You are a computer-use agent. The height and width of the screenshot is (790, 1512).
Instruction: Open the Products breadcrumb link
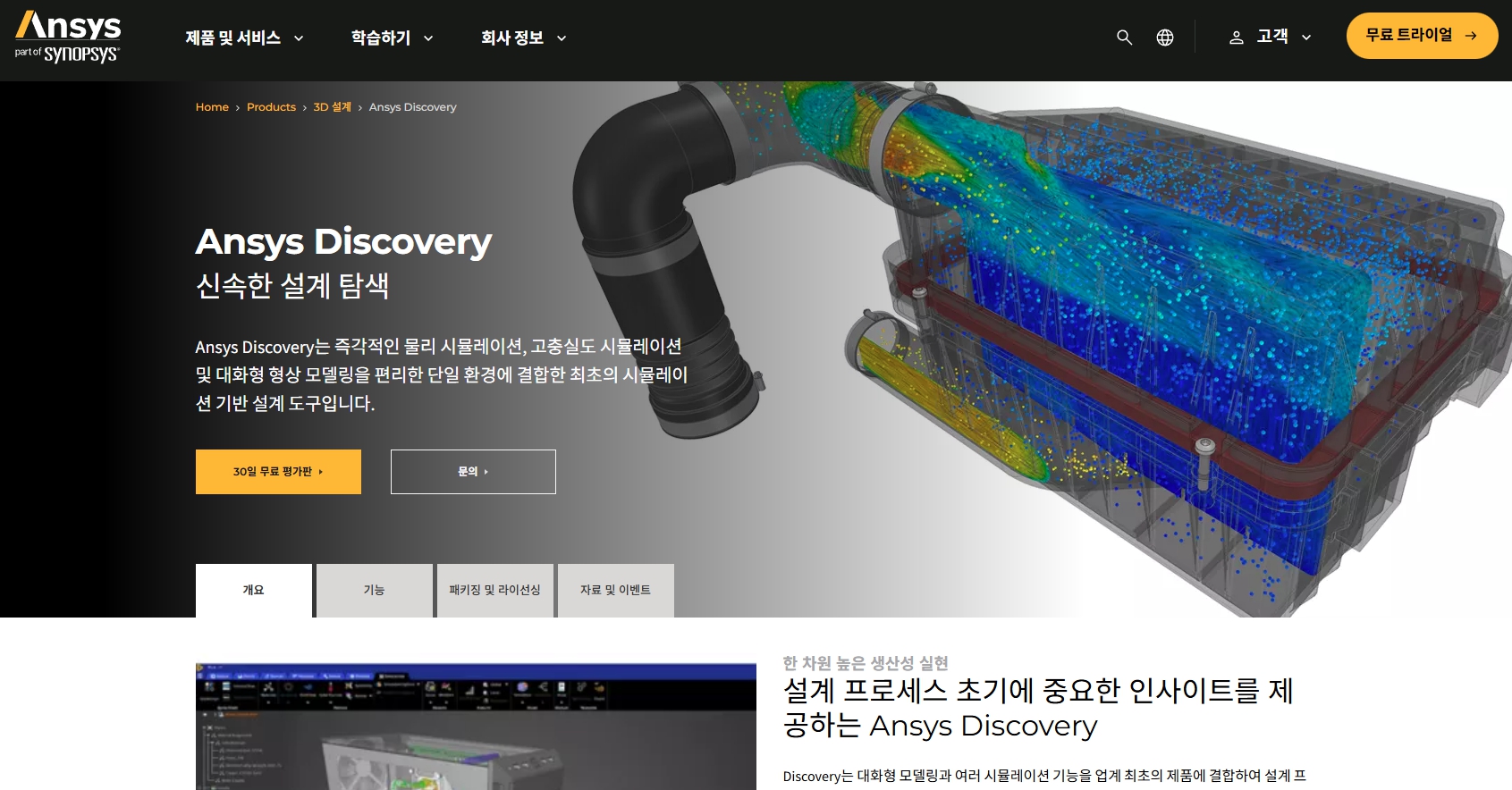[271, 107]
